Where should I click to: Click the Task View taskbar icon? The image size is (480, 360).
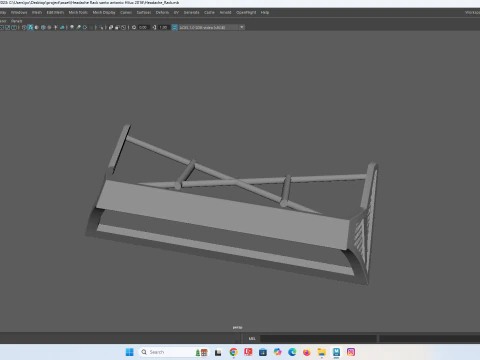(218, 352)
